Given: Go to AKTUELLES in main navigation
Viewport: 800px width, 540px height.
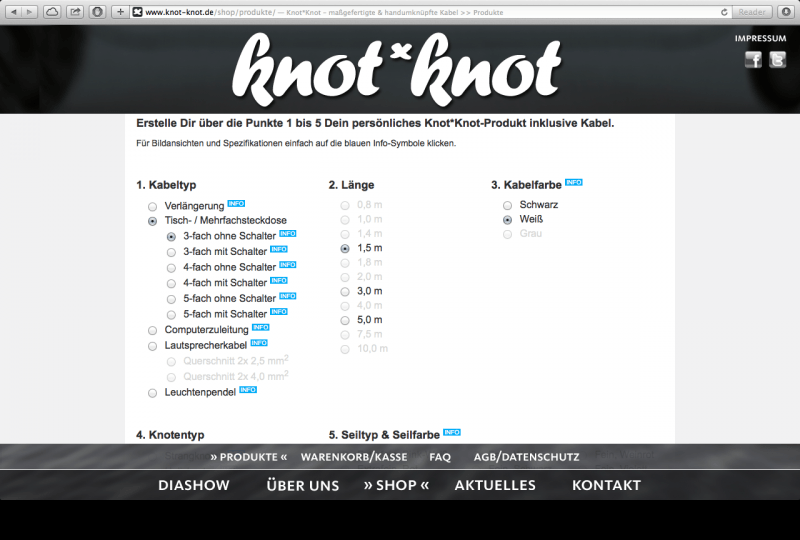Looking at the screenshot, I should point(495,485).
